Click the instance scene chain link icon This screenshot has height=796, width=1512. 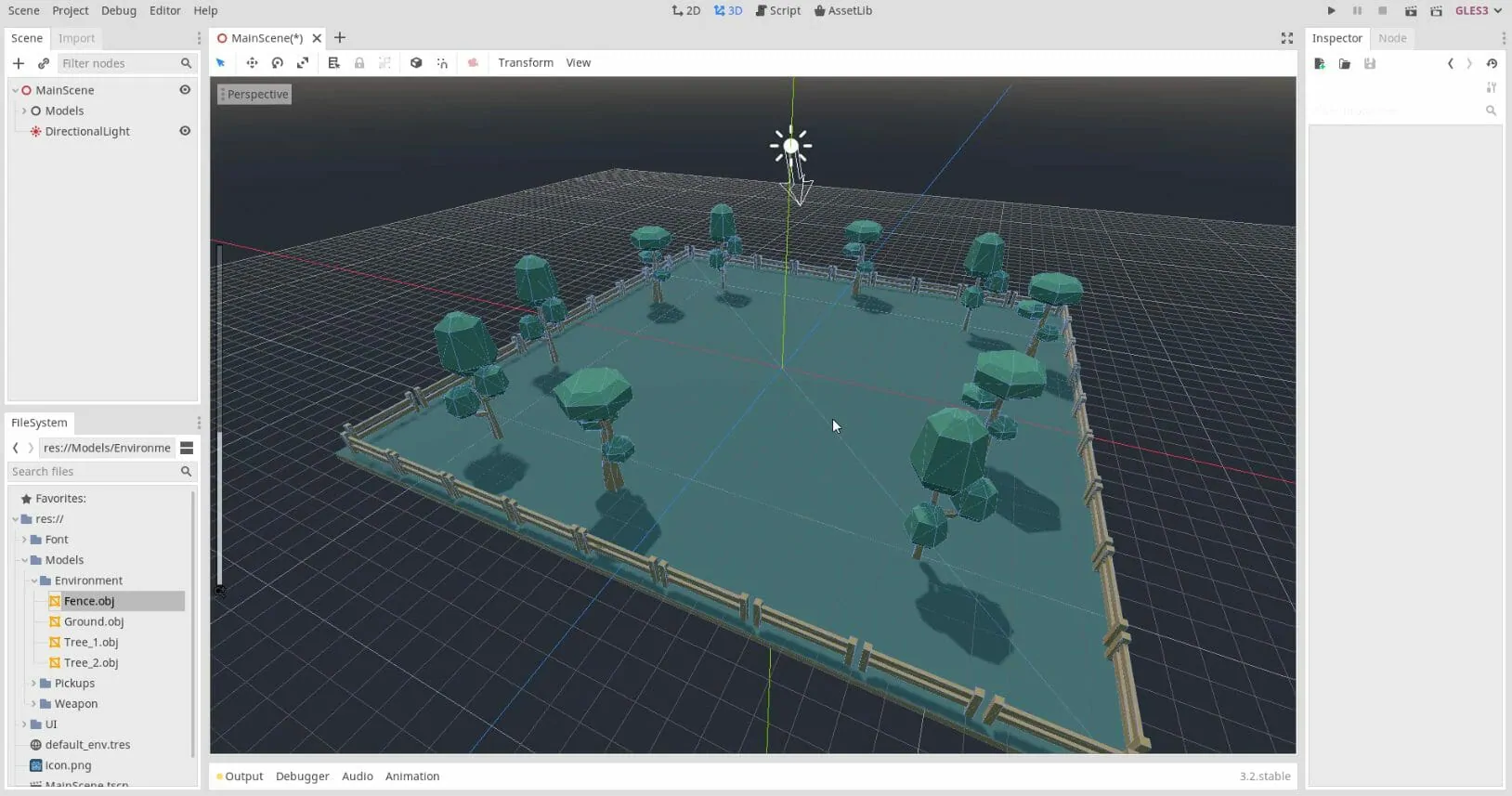[44, 63]
